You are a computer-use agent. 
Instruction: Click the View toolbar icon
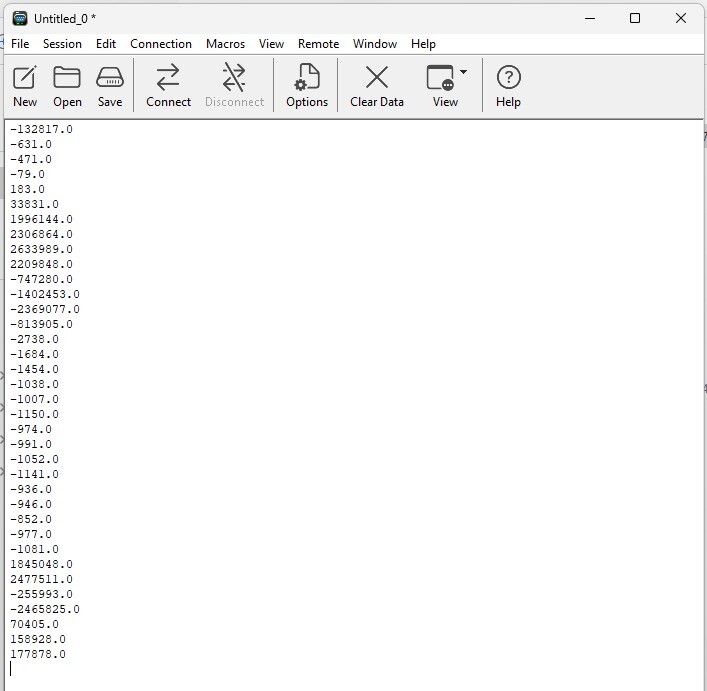tap(445, 86)
